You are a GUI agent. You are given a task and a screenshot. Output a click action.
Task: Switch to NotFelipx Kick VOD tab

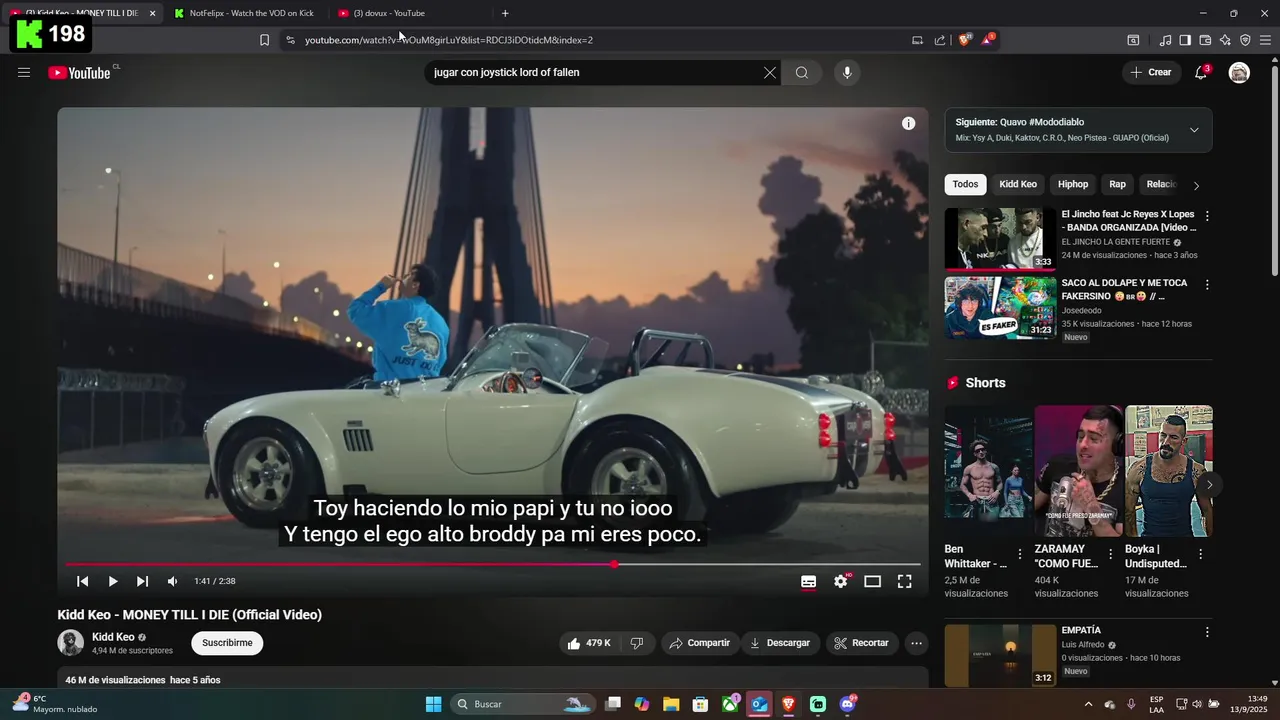coord(244,13)
